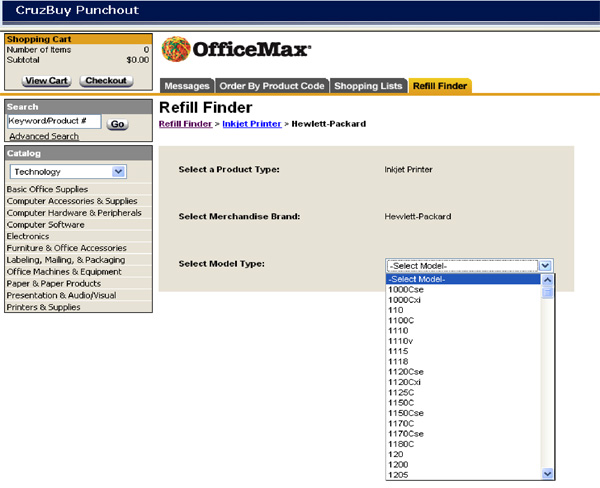This screenshot has width=600, height=488.
Task: Select model 1110v from list
Action: tap(463, 341)
